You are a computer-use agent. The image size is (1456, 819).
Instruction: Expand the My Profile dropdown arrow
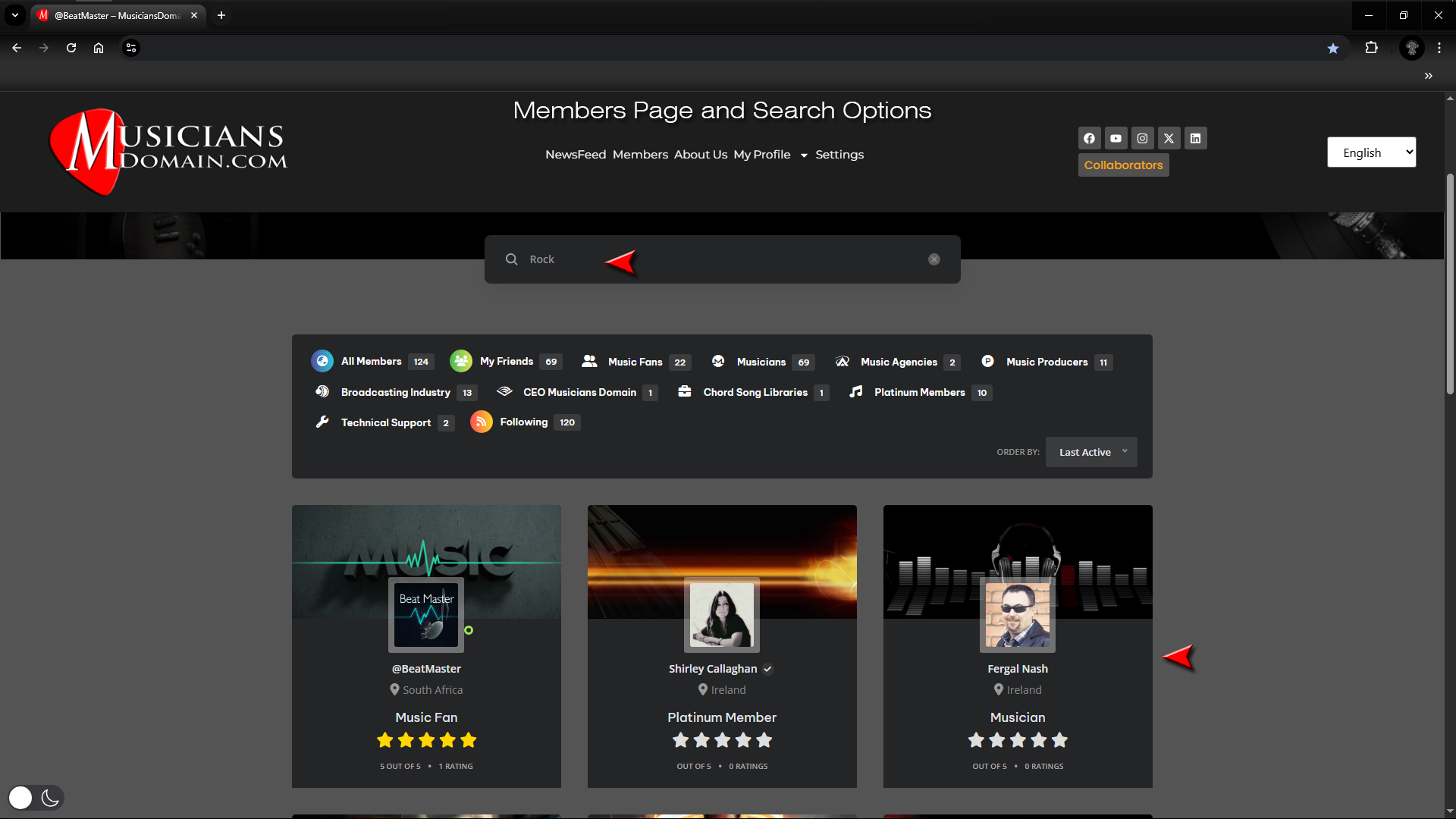coord(804,155)
